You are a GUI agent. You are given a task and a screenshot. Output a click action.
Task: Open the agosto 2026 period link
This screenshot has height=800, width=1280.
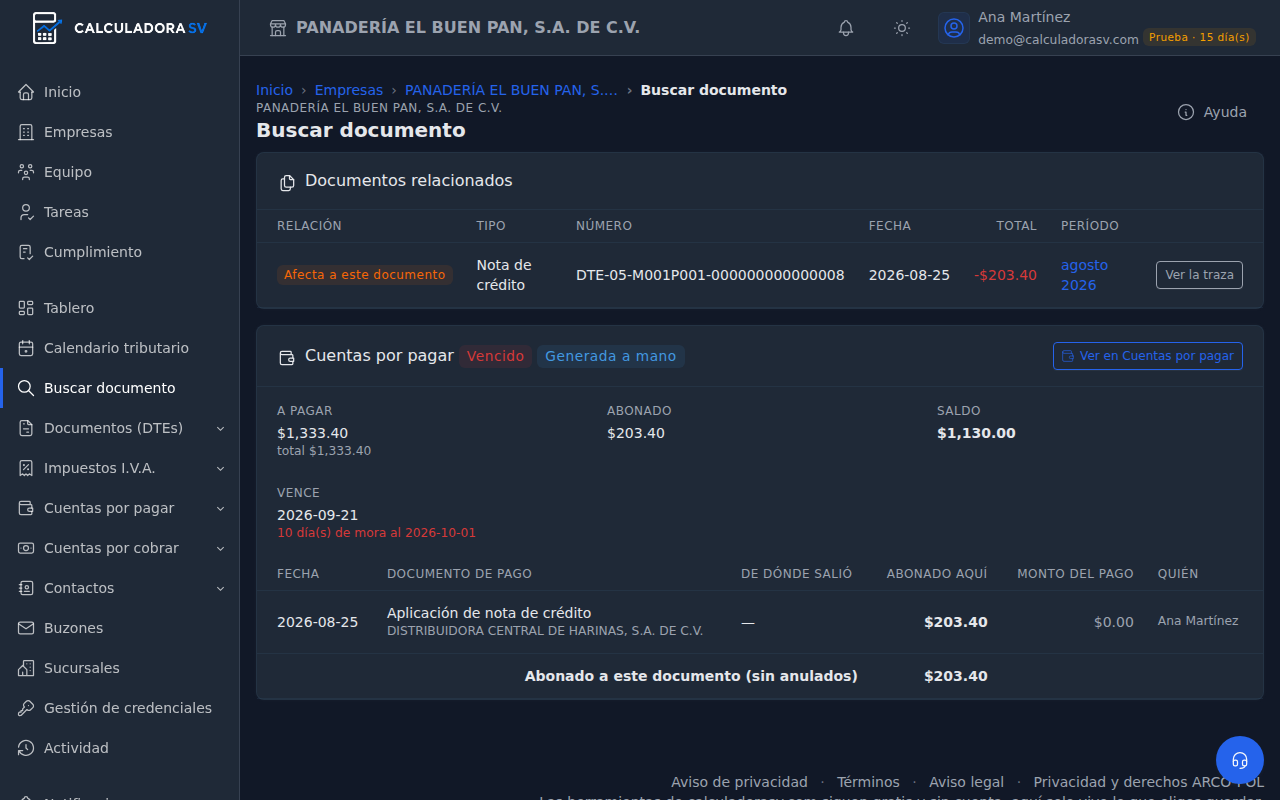[x=1085, y=275]
